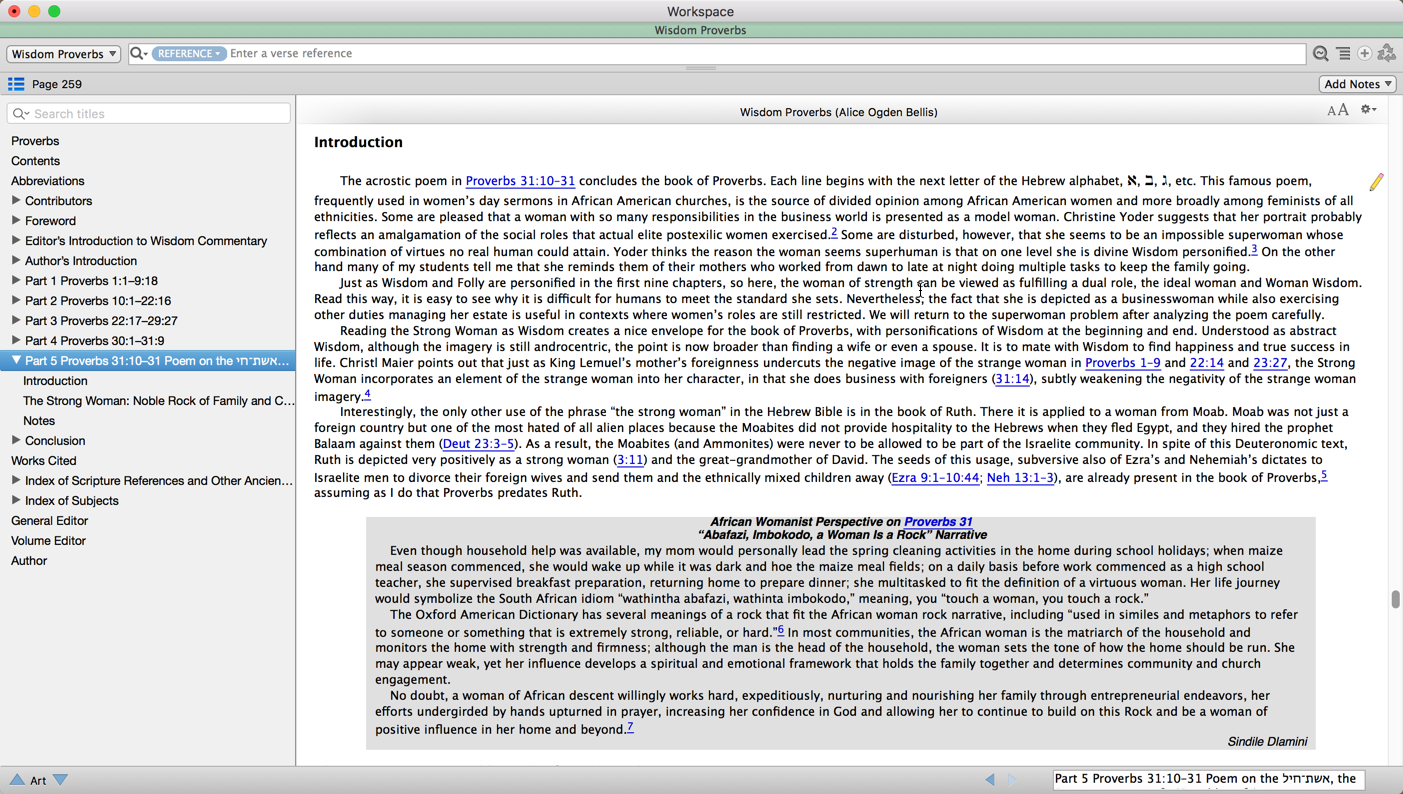Screen dimensions: 1403x794
Task: Click the recycle-arrows sync icon
Action: pyautogui.click(x=1386, y=54)
